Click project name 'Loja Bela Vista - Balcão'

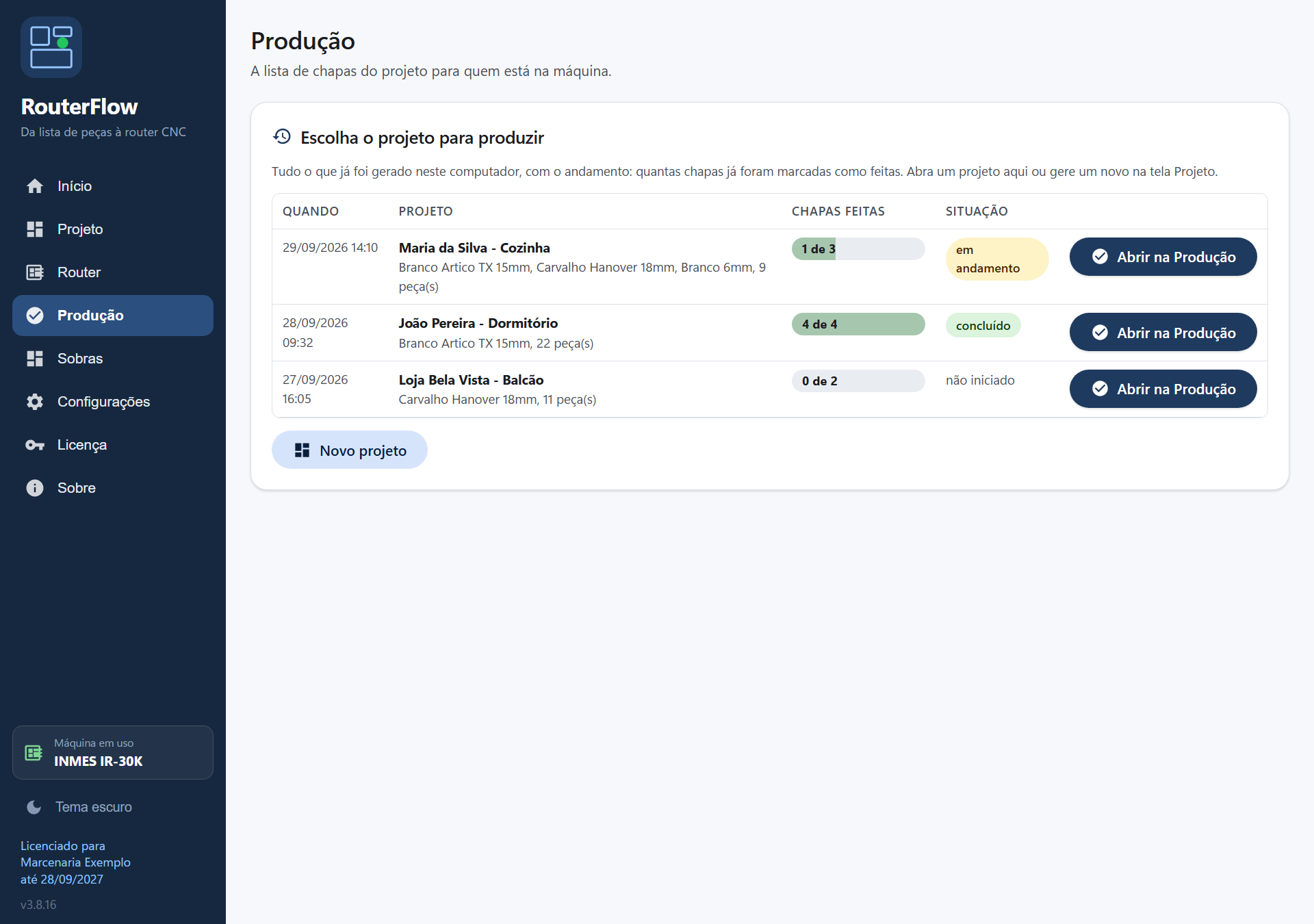(472, 380)
